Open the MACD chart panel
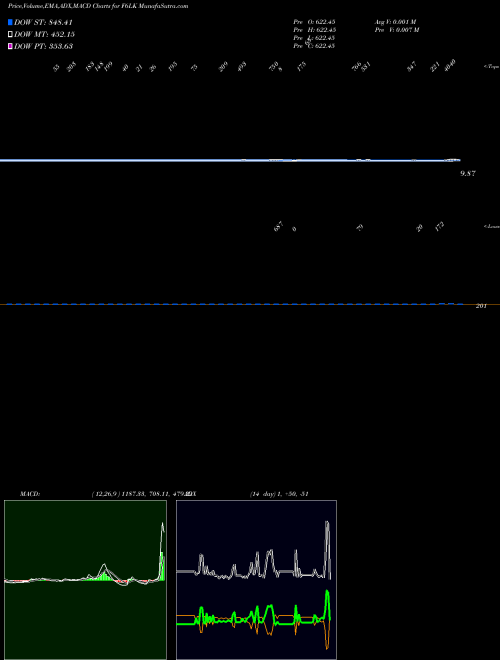This screenshot has height=660, width=500. click(x=85, y=580)
